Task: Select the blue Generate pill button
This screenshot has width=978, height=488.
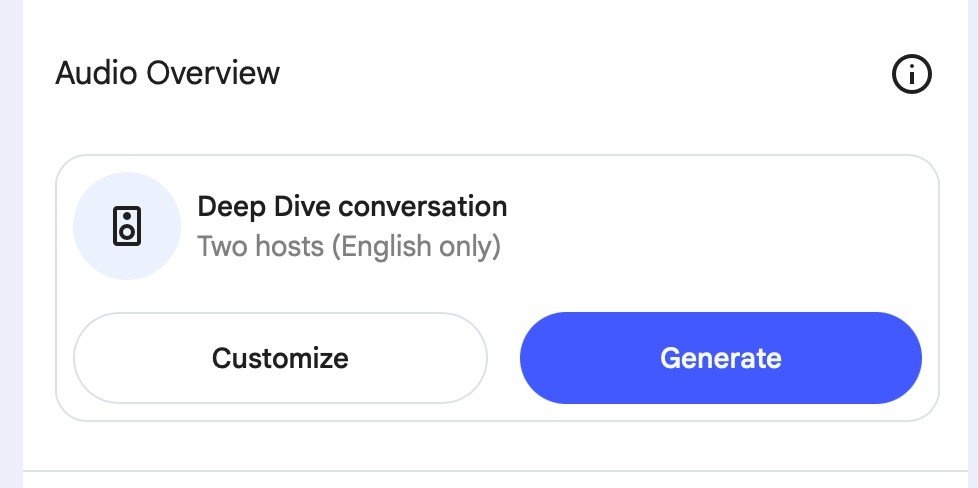Action: click(720, 358)
